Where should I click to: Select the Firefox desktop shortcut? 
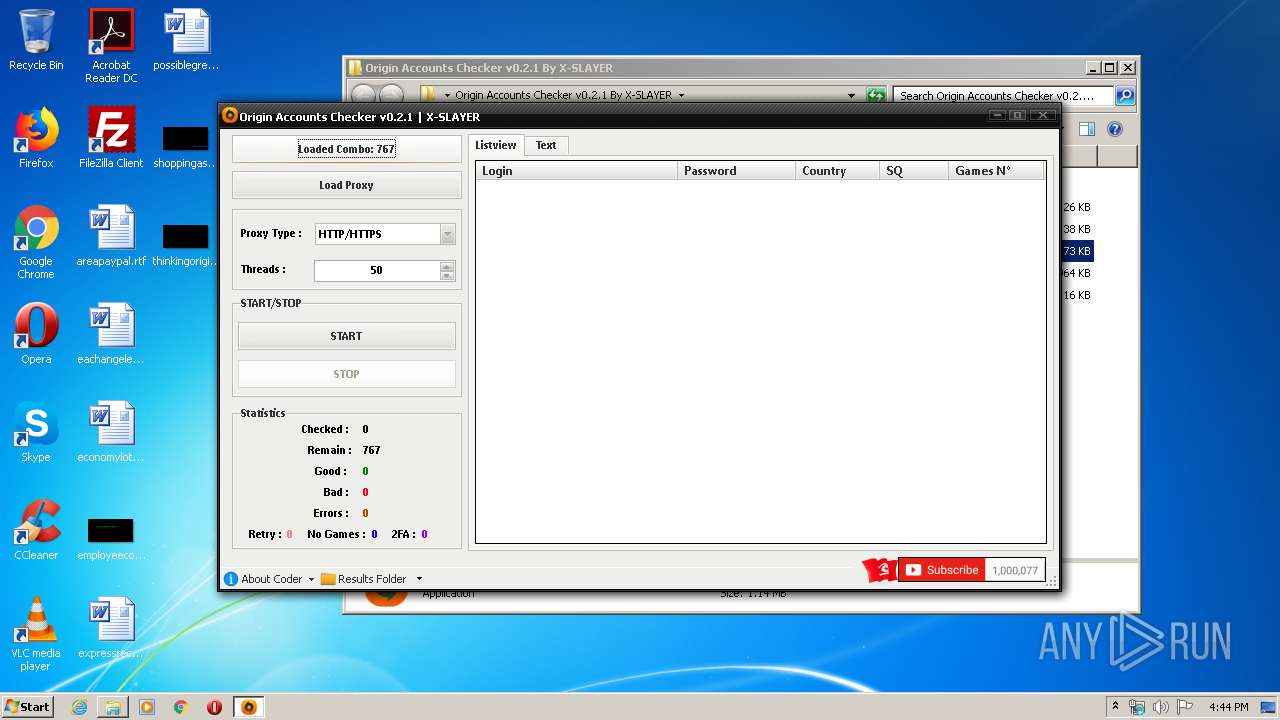point(36,139)
